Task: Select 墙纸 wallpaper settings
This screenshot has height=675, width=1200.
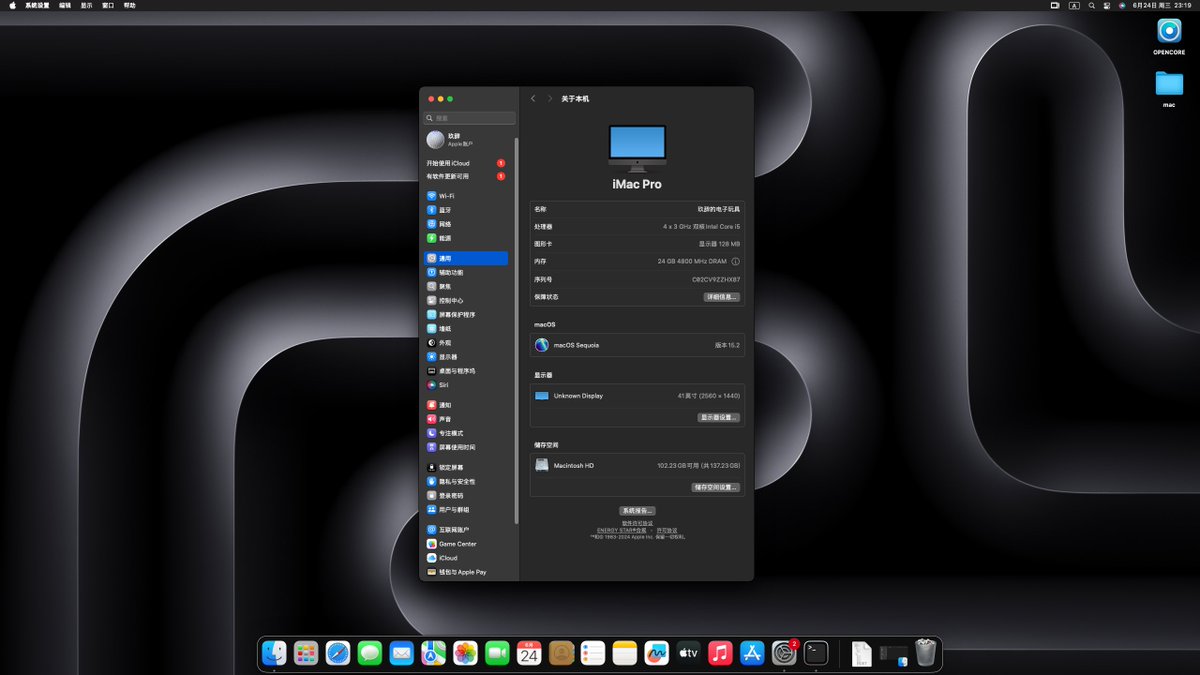Action: (x=466, y=328)
